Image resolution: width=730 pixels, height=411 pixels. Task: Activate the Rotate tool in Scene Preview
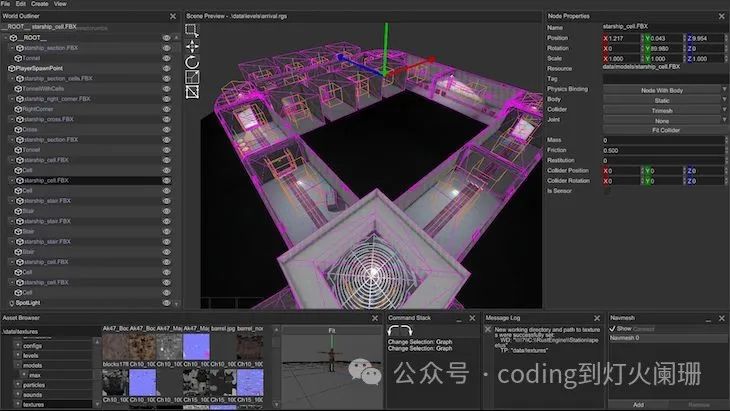tap(192, 62)
